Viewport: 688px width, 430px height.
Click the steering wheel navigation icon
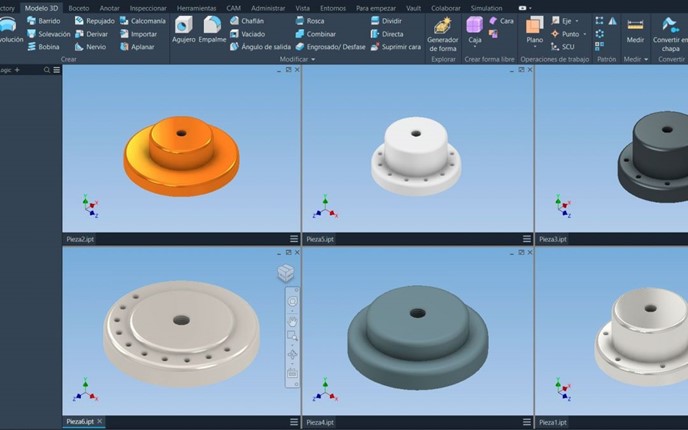point(292,301)
